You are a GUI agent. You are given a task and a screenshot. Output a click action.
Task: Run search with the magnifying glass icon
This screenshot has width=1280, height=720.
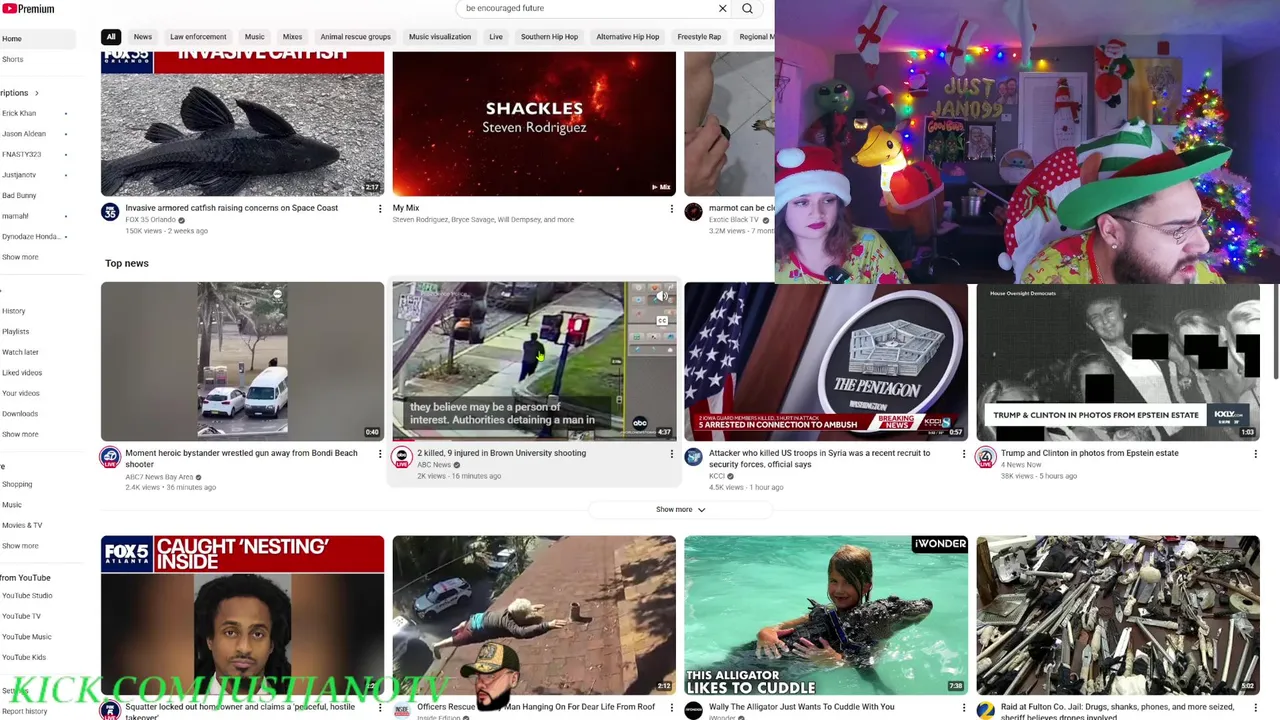(x=747, y=9)
